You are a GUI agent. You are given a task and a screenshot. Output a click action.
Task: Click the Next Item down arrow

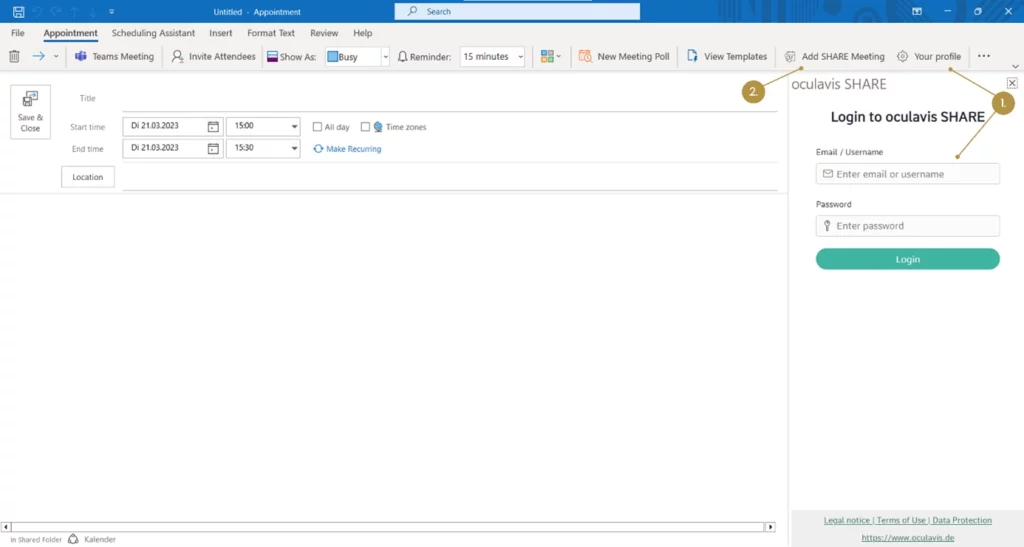[x=93, y=12]
